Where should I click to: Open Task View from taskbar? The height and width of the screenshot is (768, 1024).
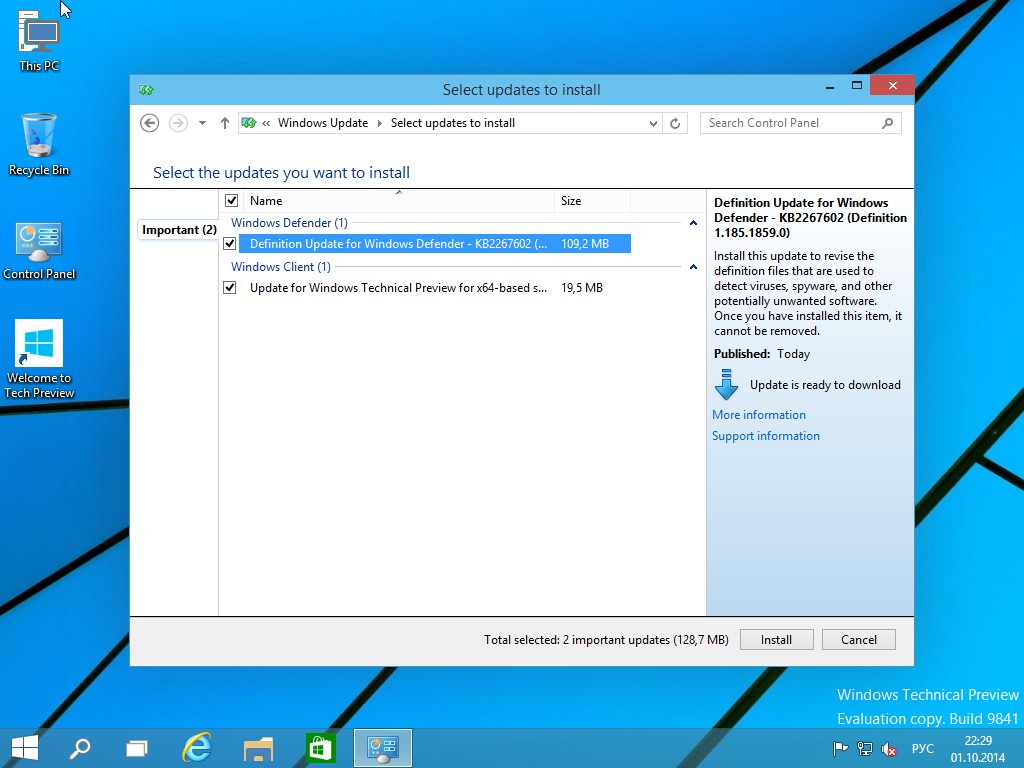point(137,748)
